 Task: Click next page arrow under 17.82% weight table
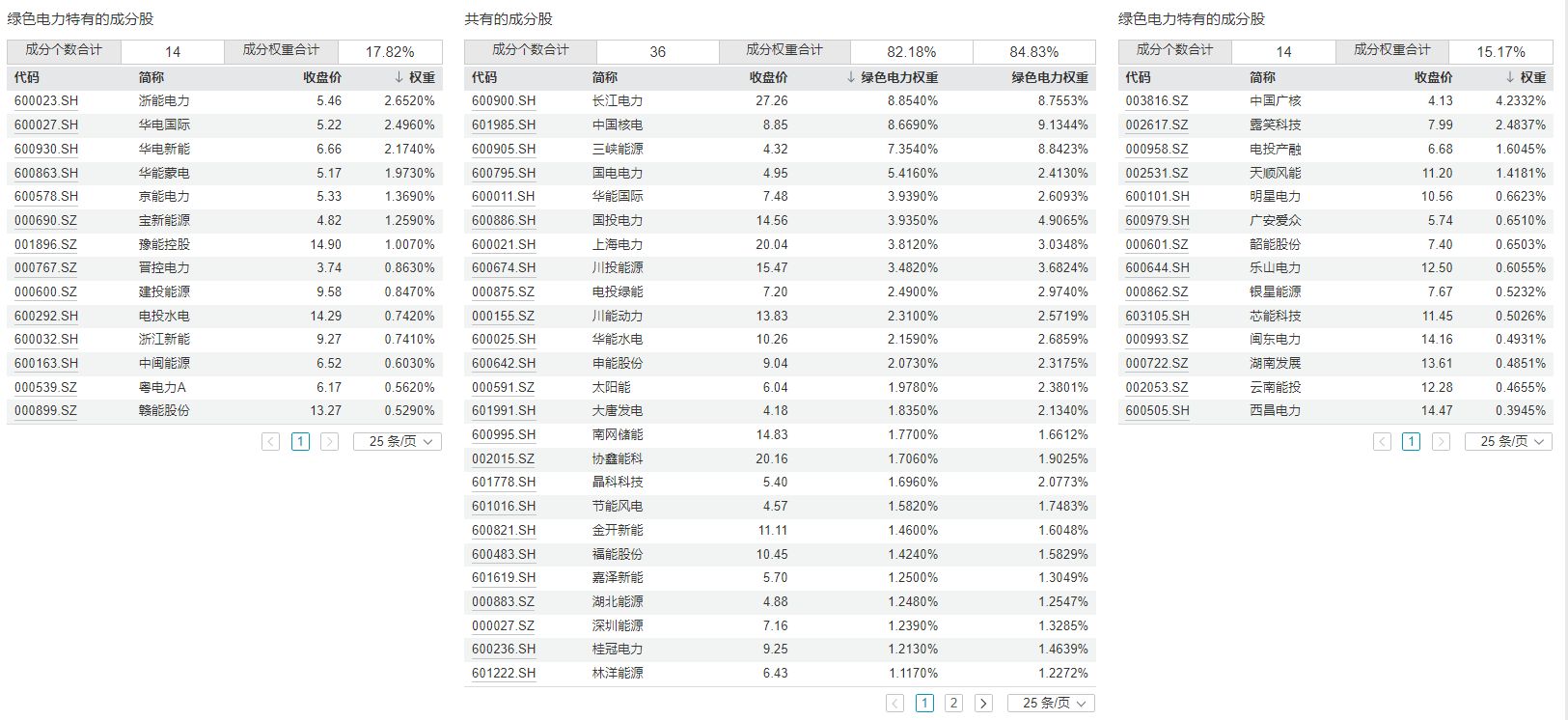click(x=329, y=441)
